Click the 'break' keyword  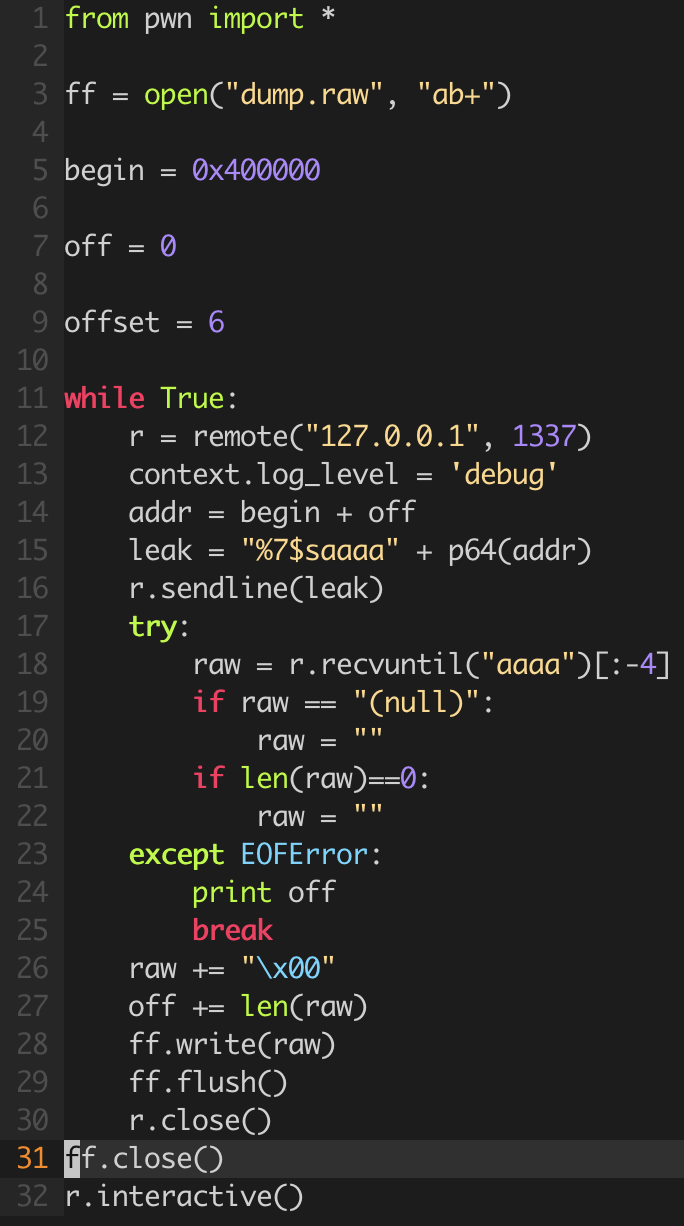coord(232,931)
